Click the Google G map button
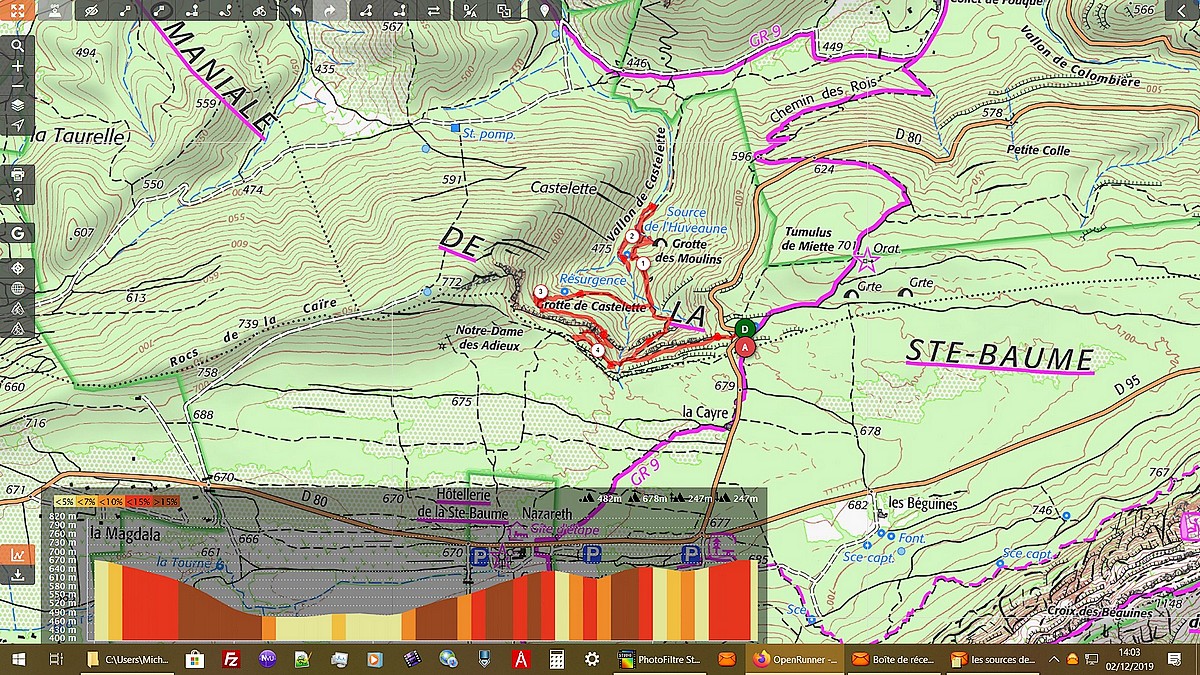The image size is (1200, 675). click(x=17, y=233)
